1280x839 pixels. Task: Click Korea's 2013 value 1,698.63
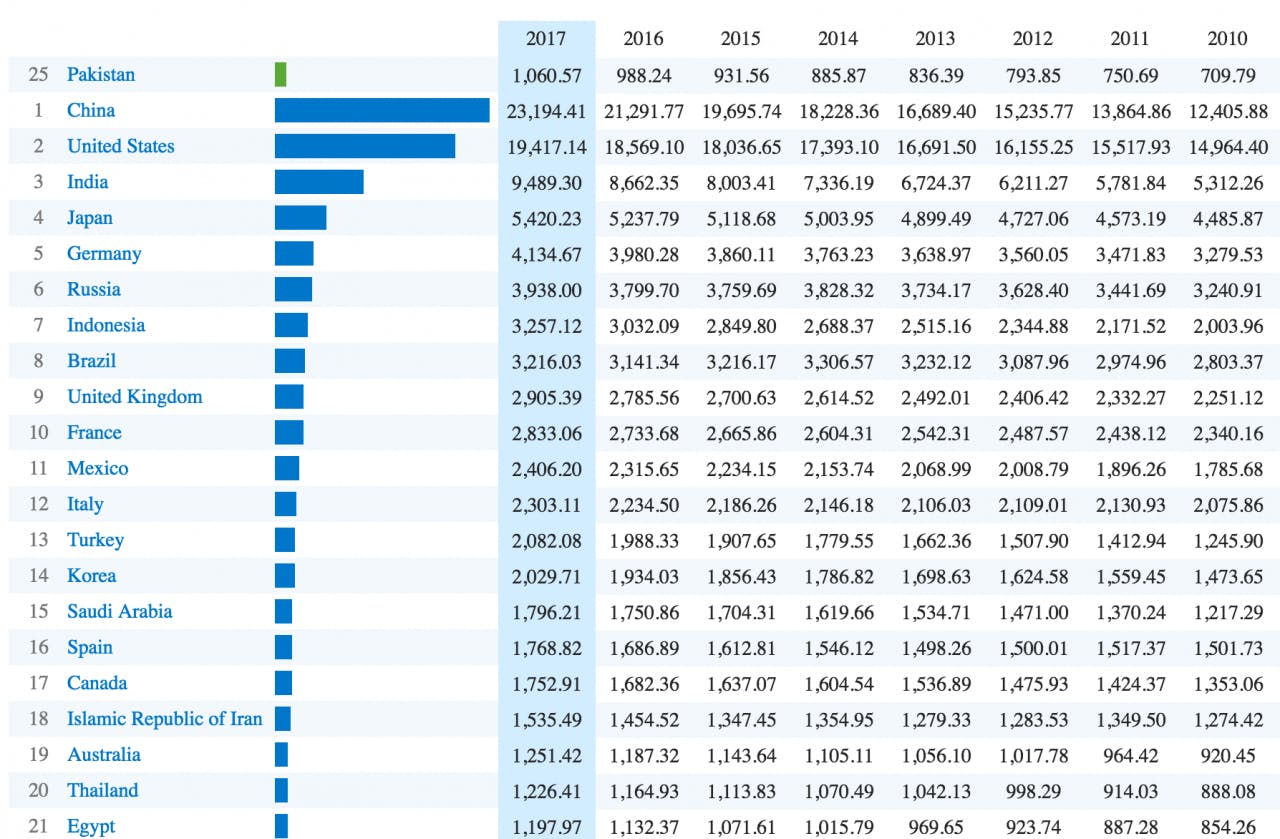pos(935,576)
